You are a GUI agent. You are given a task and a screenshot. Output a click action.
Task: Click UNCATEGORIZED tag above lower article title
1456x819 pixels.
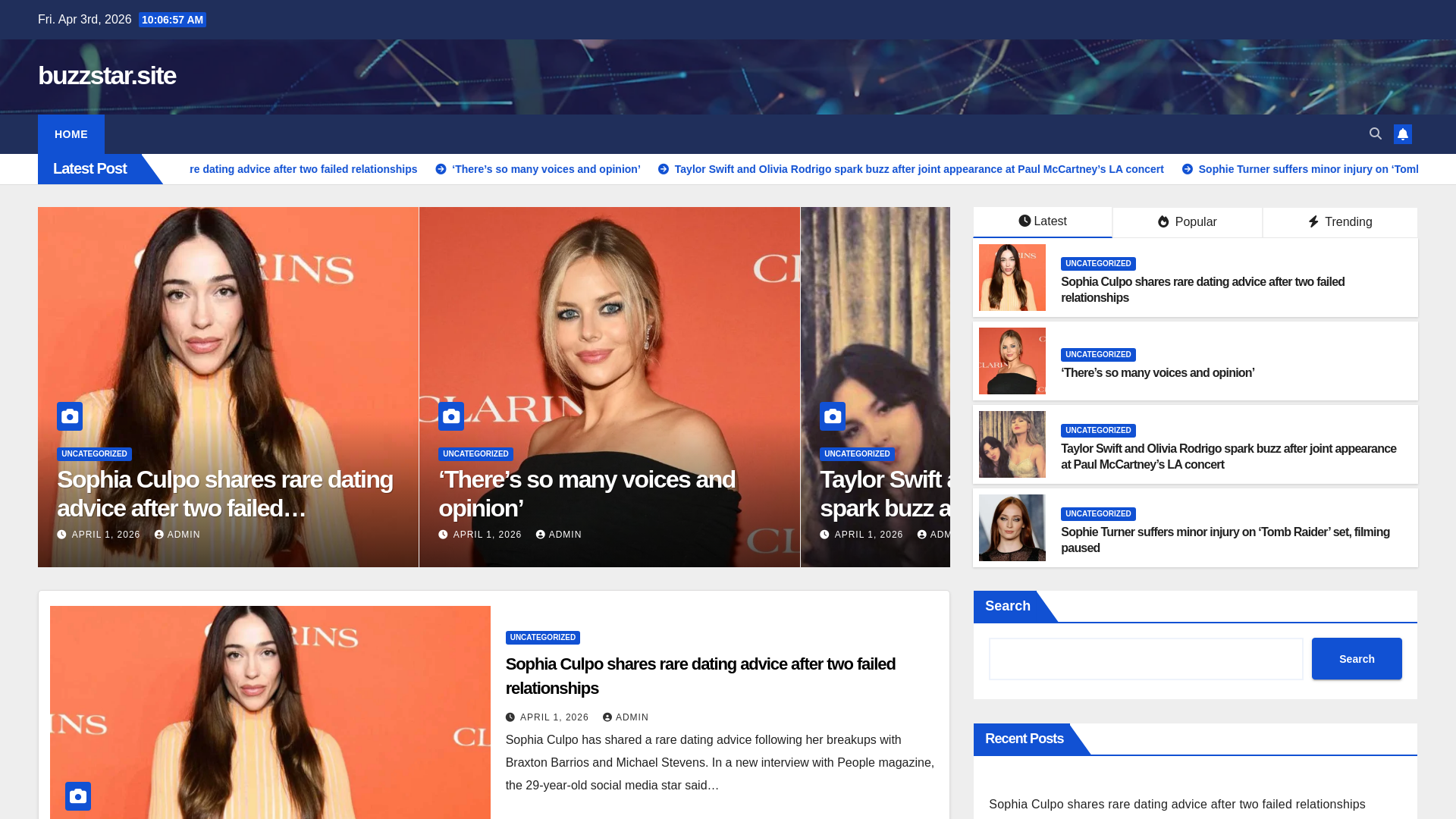543,638
